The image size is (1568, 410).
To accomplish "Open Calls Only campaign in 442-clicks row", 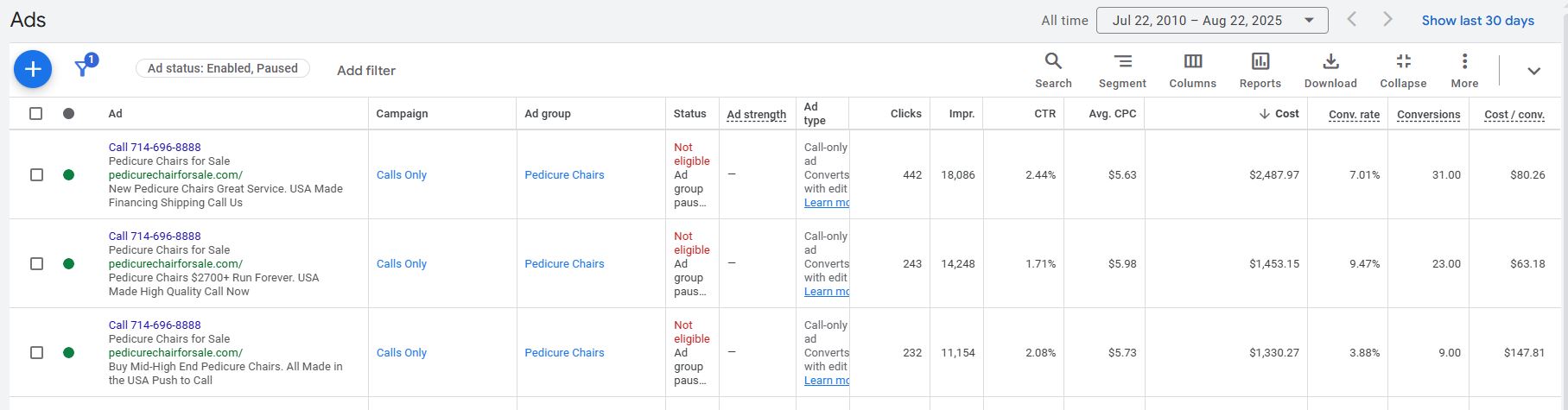I will [x=402, y=174].
